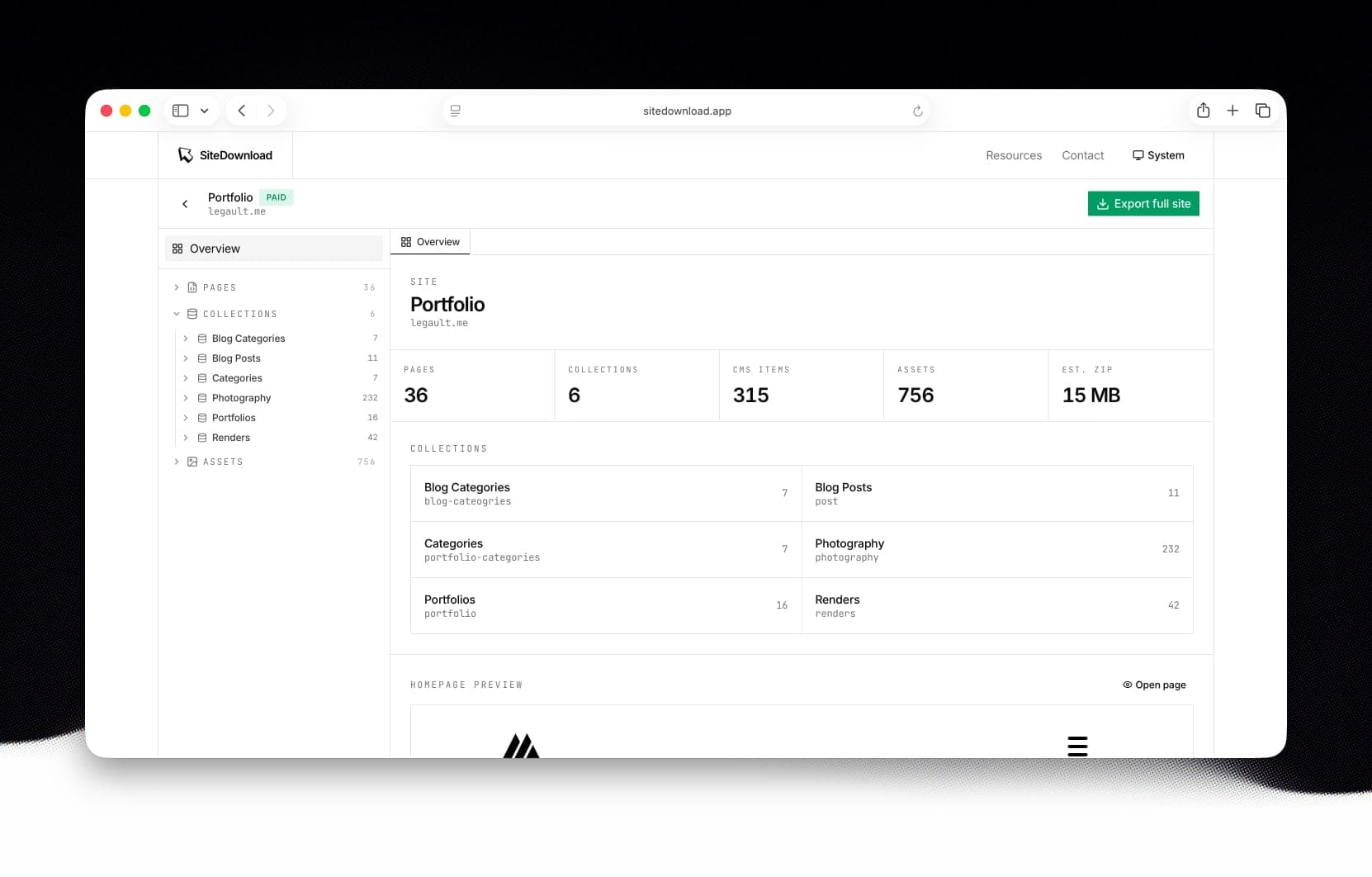Viewport: 1372px width, 877px height.
Task: Click the Categories database icon in sidebar
Action: click(x=202, y=378)
